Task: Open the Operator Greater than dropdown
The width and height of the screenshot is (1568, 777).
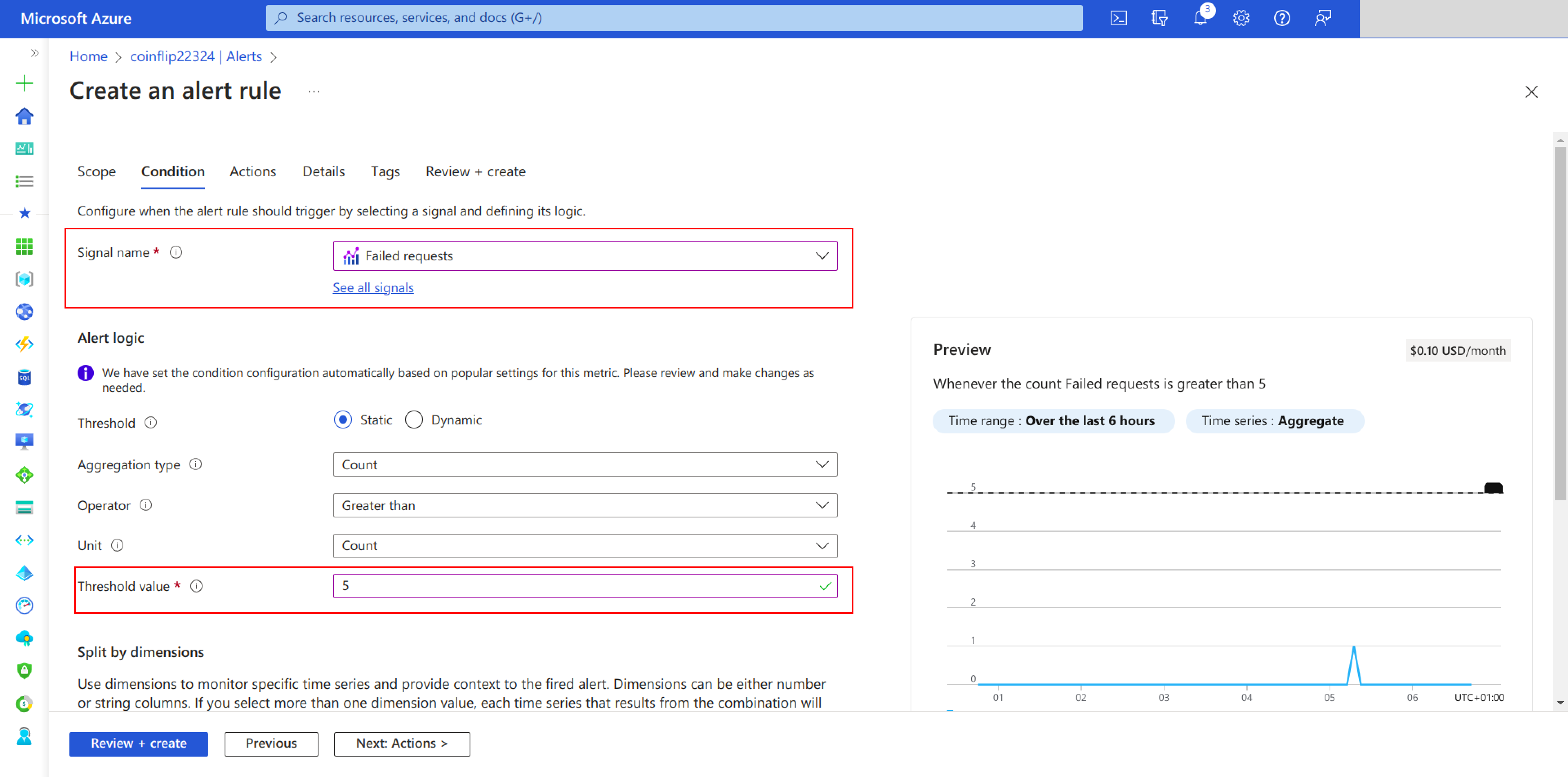Action: (x=584, y=506)
